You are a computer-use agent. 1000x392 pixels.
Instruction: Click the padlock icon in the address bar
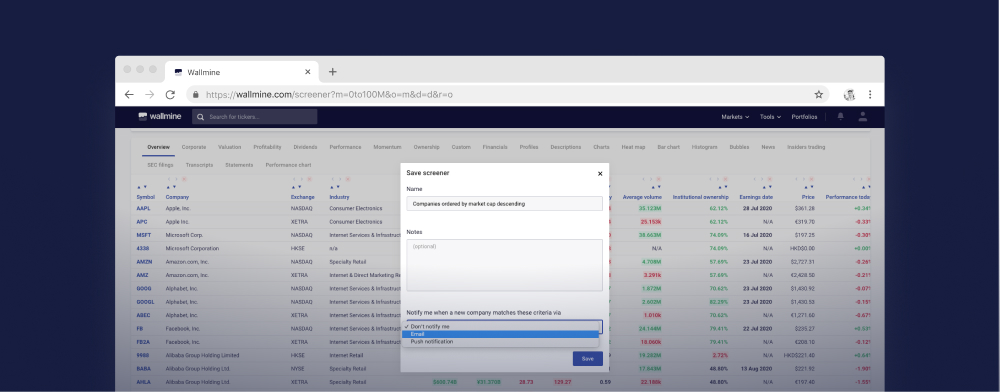(x=196, y=94)
